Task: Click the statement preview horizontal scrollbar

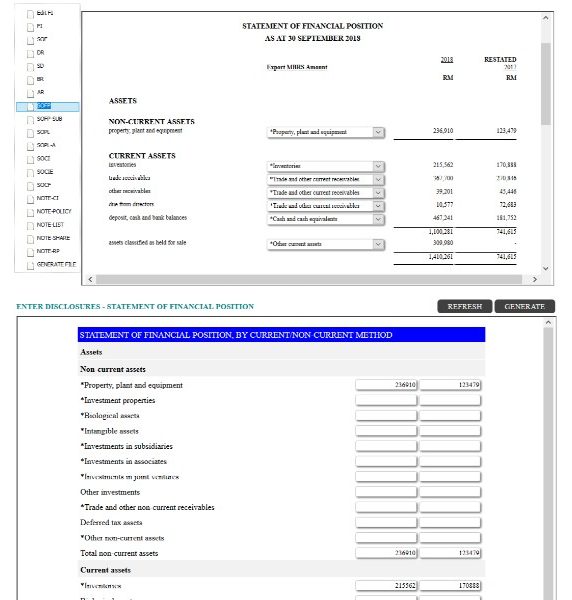Action: (x=308, y=279)
